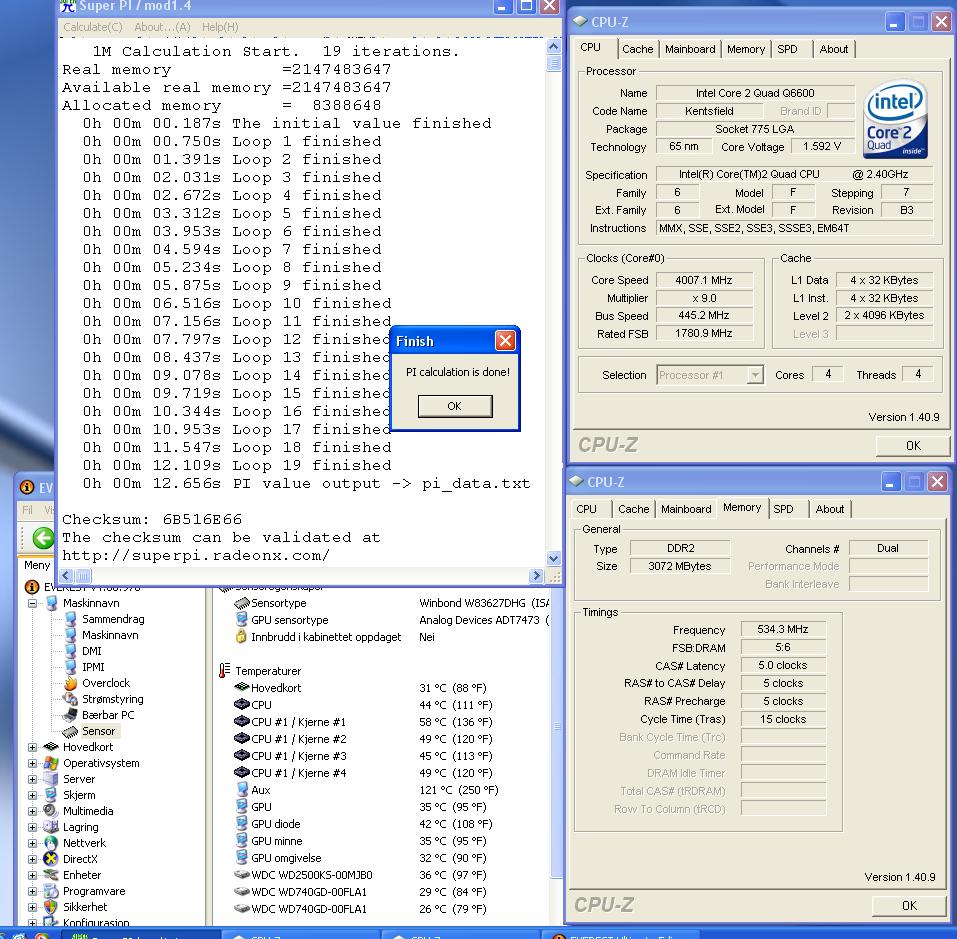957x939 pixels.
Task: Click the Sikkerhet shield icon
Action: tap(51, 907)
